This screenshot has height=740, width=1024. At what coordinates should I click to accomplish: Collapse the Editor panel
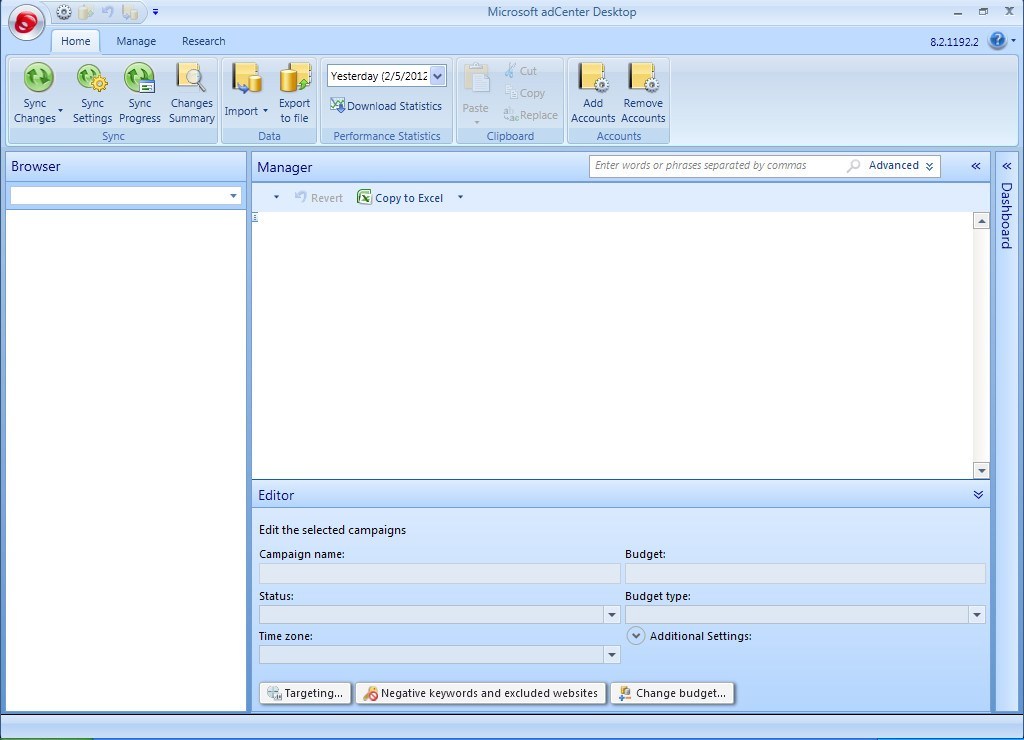(x=978, y=494)
